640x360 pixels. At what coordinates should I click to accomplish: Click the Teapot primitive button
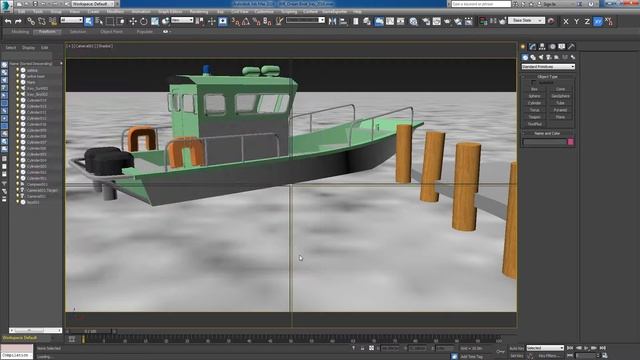coord(534,117)
